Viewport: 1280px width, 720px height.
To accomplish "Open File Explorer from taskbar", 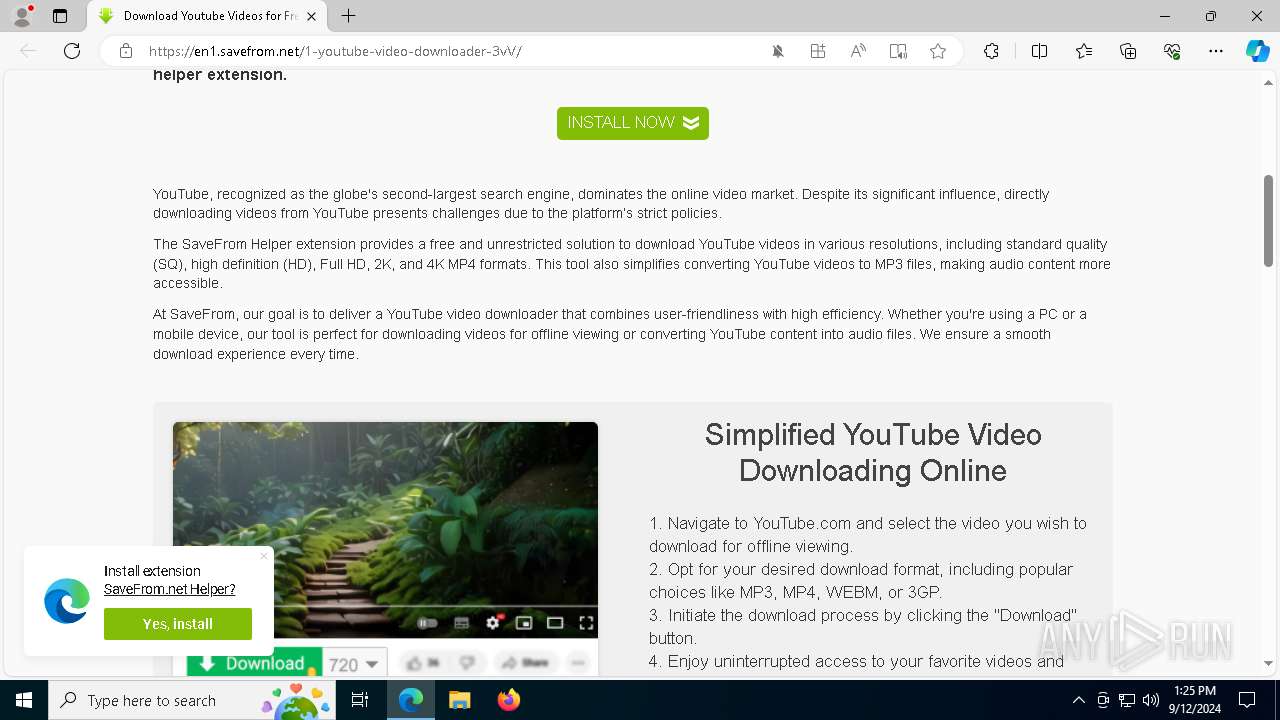I will click(459, 700).
